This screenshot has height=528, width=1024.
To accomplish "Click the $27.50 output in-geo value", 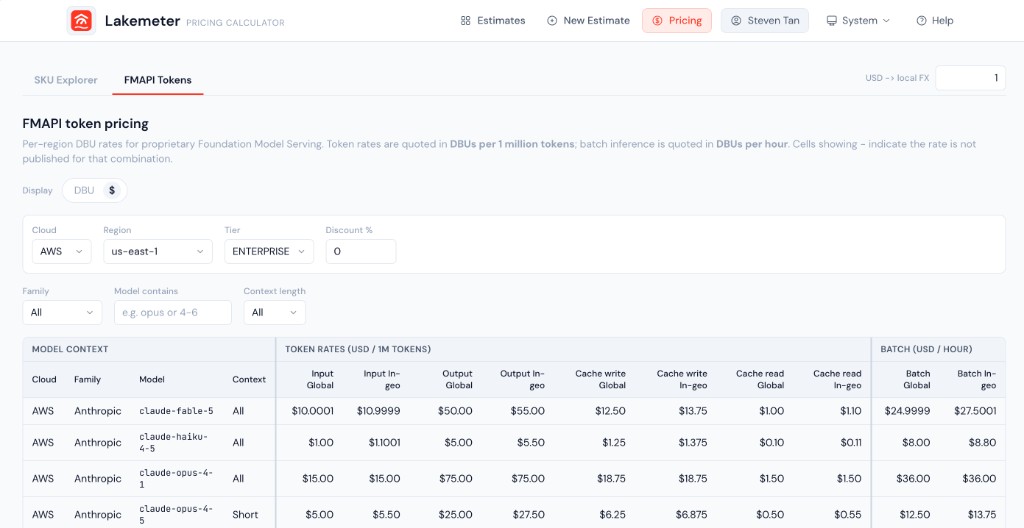I will click(527, 514).
